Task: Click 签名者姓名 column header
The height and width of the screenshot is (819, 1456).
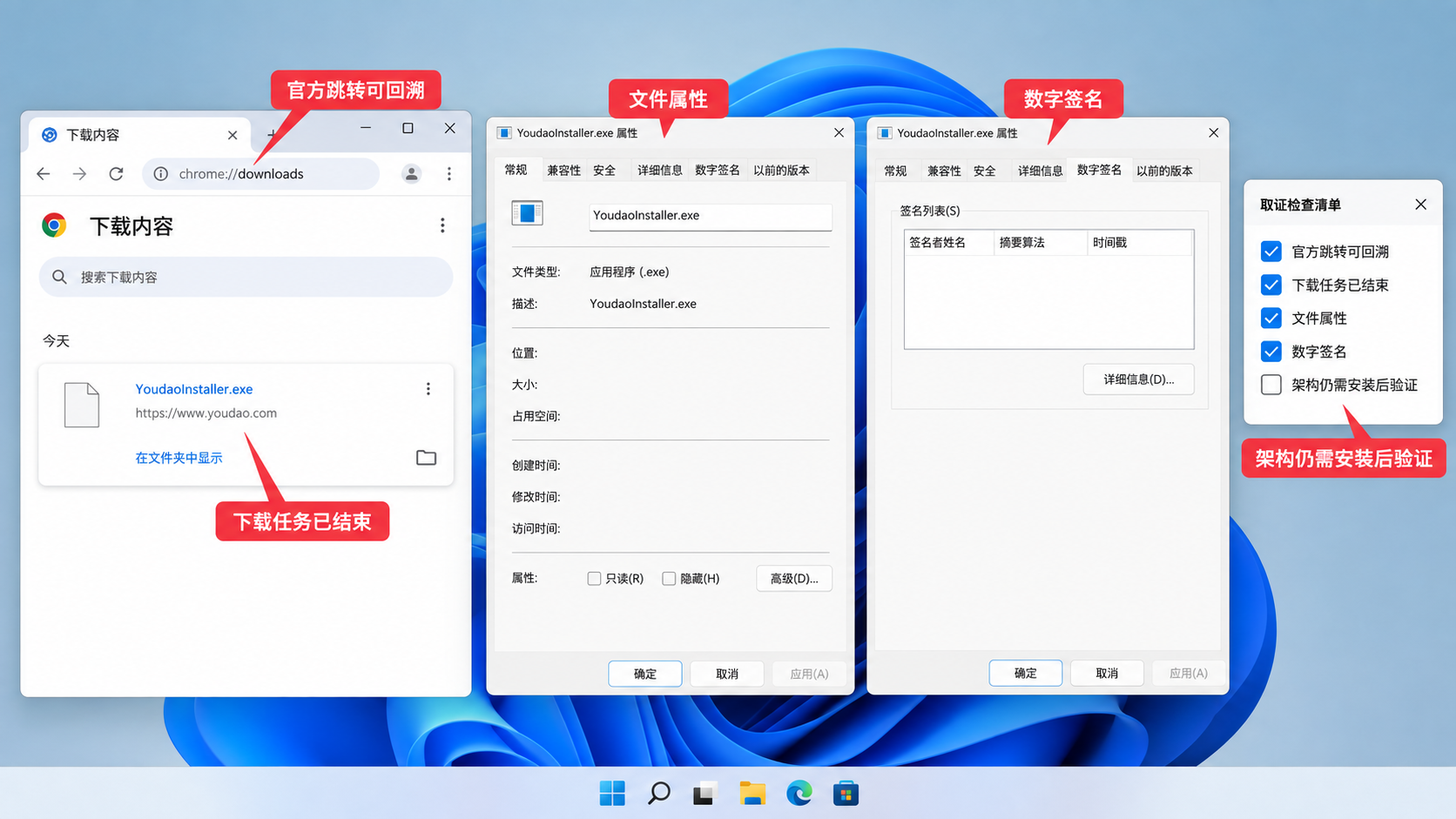Action: tap(949, 243)
